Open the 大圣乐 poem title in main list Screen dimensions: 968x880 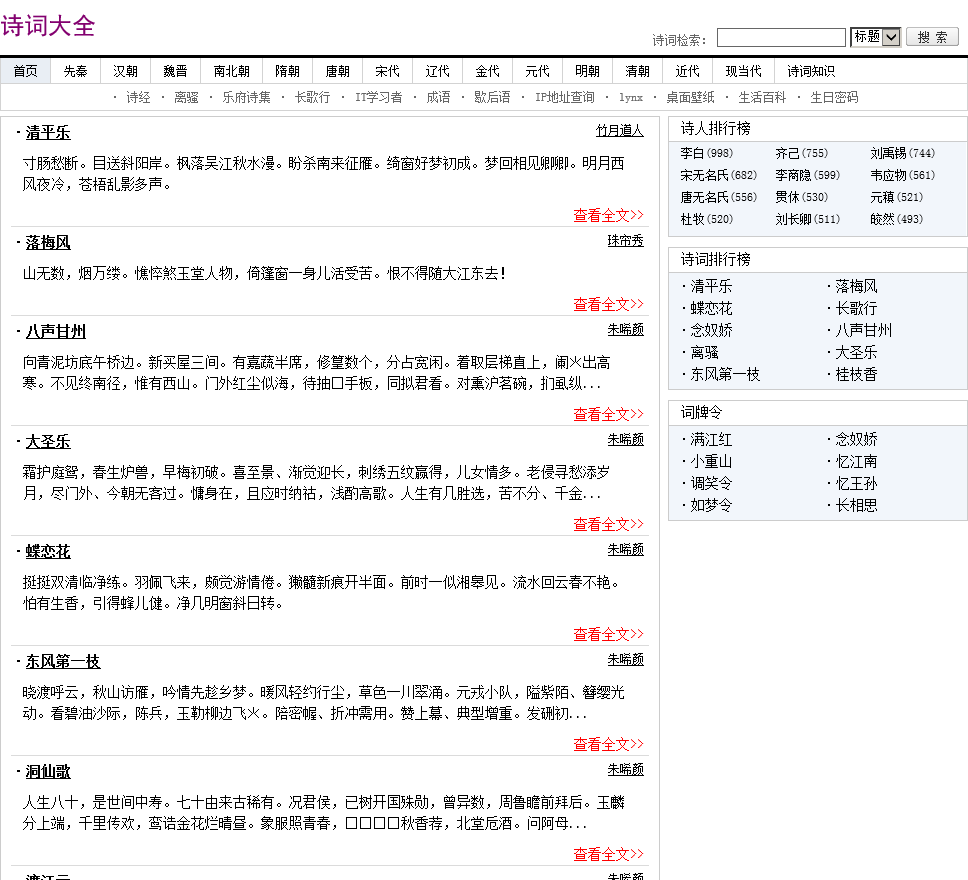tap(48, 441)
